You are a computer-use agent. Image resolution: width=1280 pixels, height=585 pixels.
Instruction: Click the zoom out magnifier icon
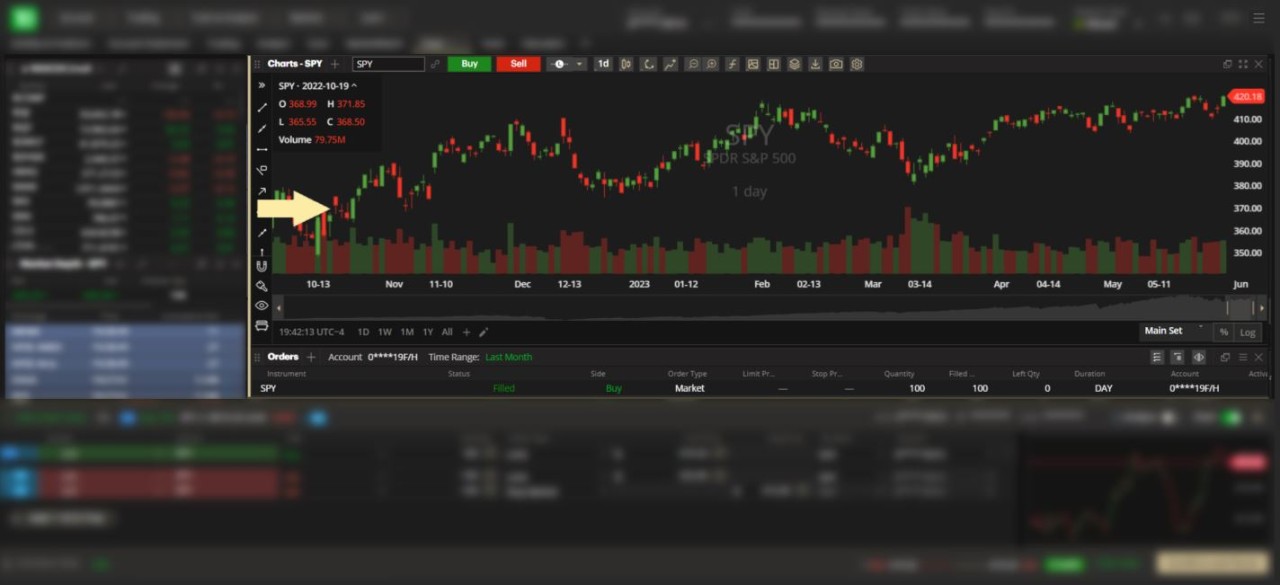[692, 64]
